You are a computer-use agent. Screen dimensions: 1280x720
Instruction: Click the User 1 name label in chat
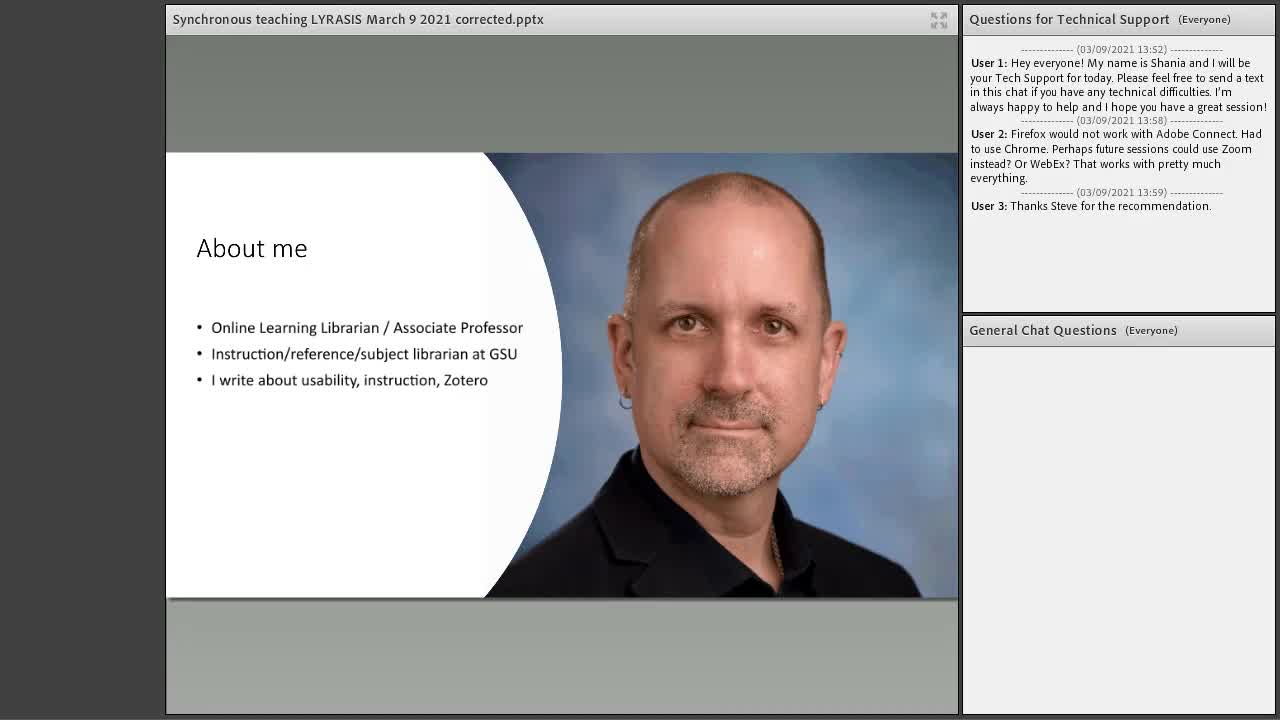988,63
